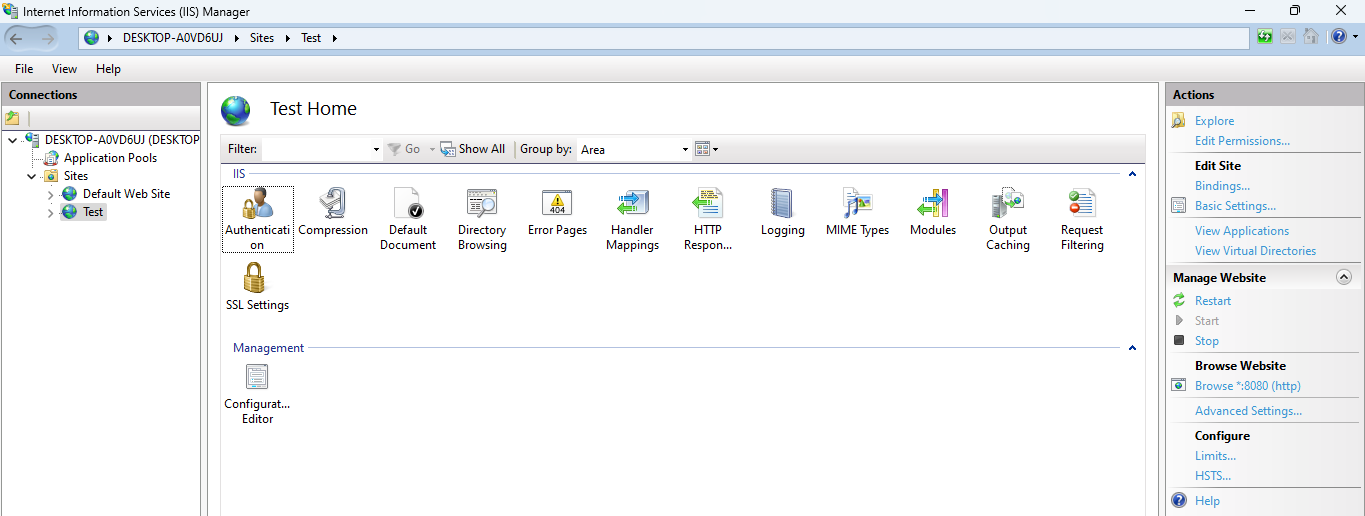Open the Group by Area dropdown
The width and height of the screenshot is (1365, 516).
pyautogui.click(x=685, y=150)
